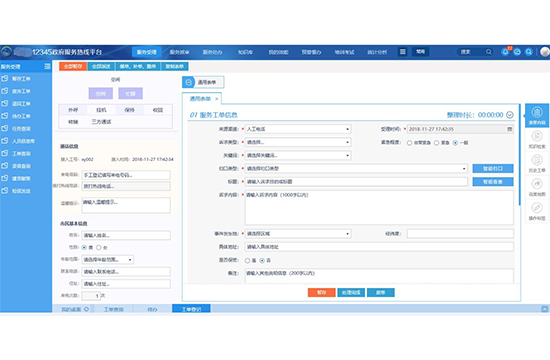Open the 历史工单 icon in right panel

point(537,163)
